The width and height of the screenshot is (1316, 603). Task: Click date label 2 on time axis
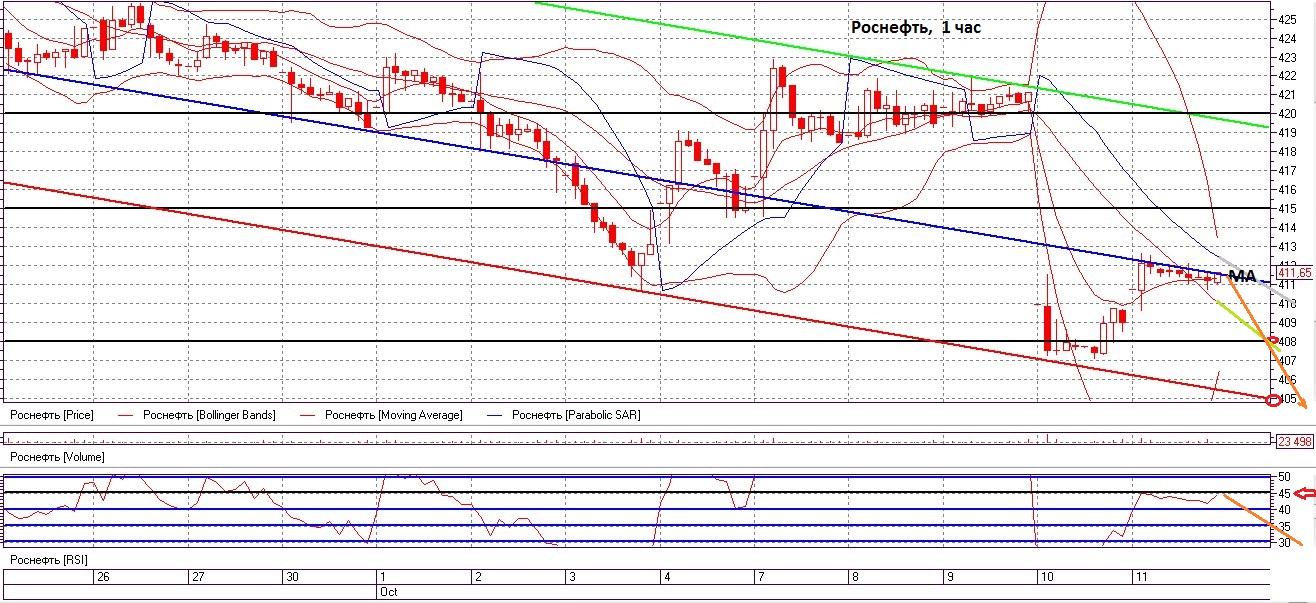pos(478,577)
